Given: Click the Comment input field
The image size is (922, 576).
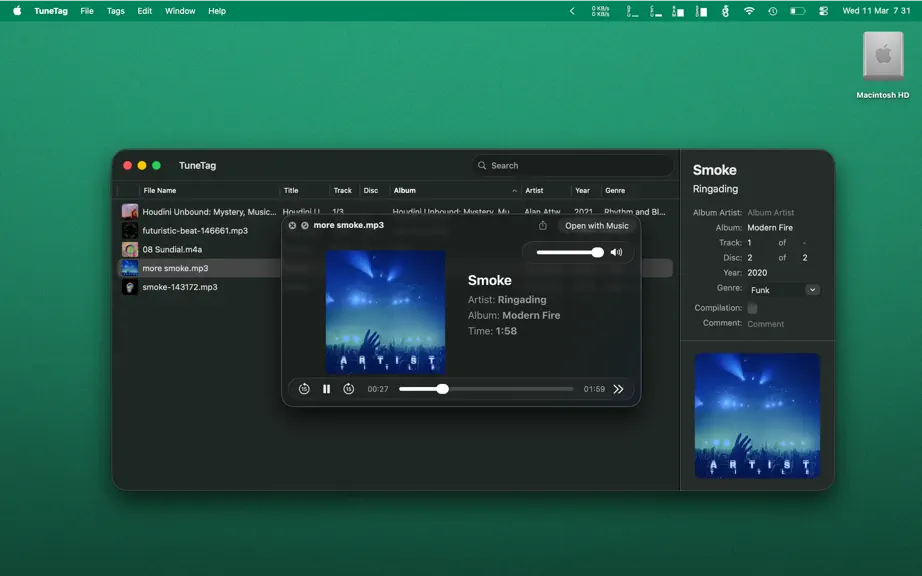Looking at the screenshot, I should pyautogui.click(x=783, y=324).
